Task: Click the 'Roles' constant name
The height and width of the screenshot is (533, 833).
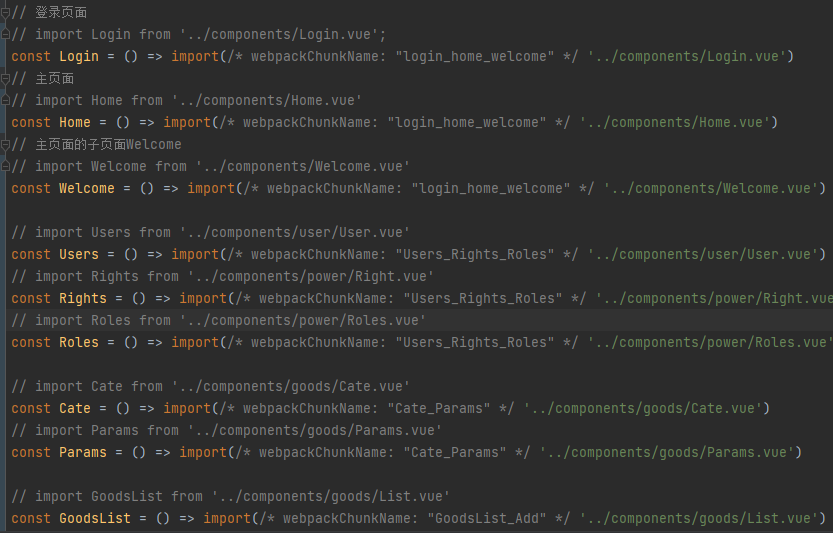Action: pyautogui.click(x=79, y=342)
